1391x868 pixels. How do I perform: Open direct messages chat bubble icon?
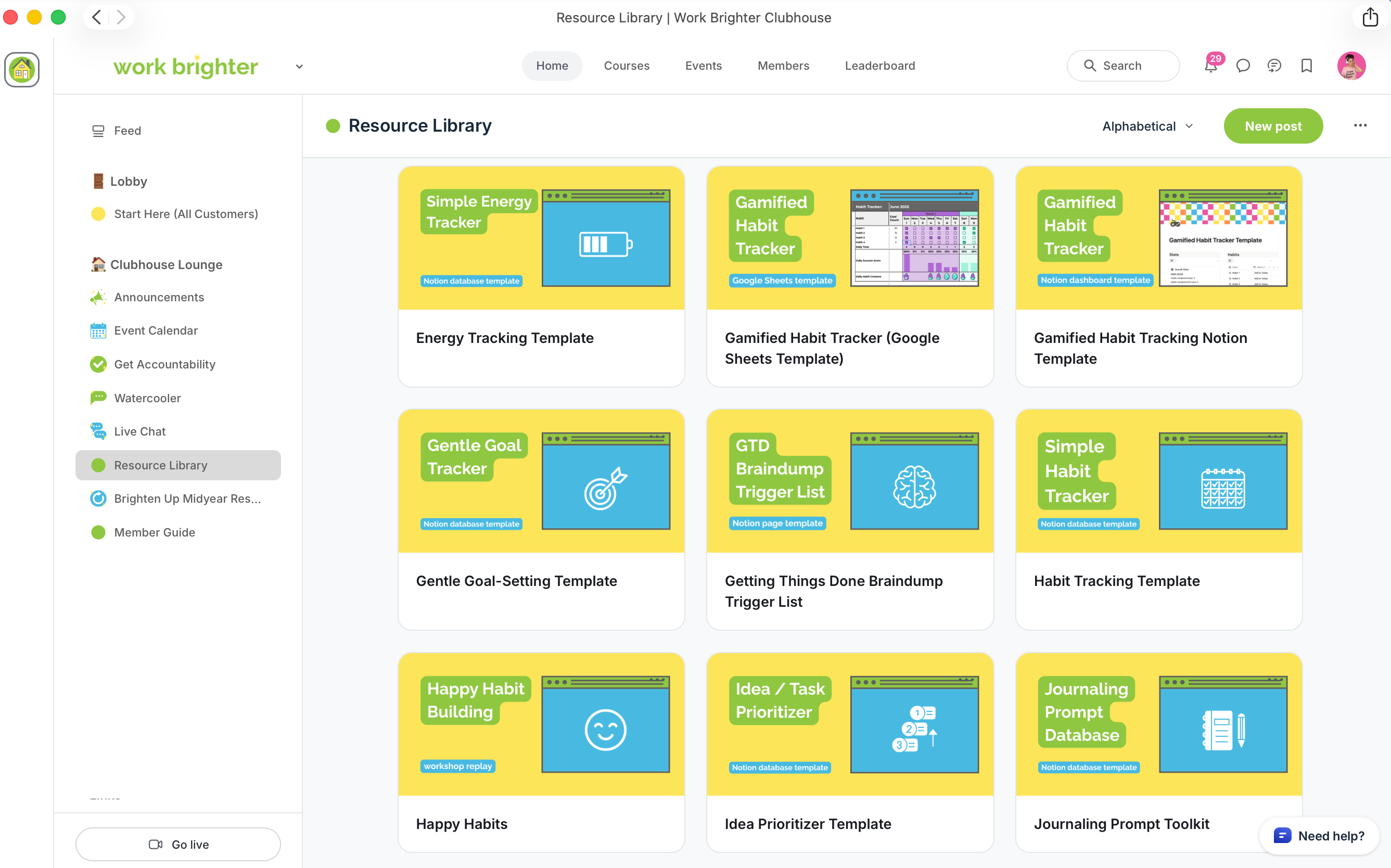tap(1243, 66)
